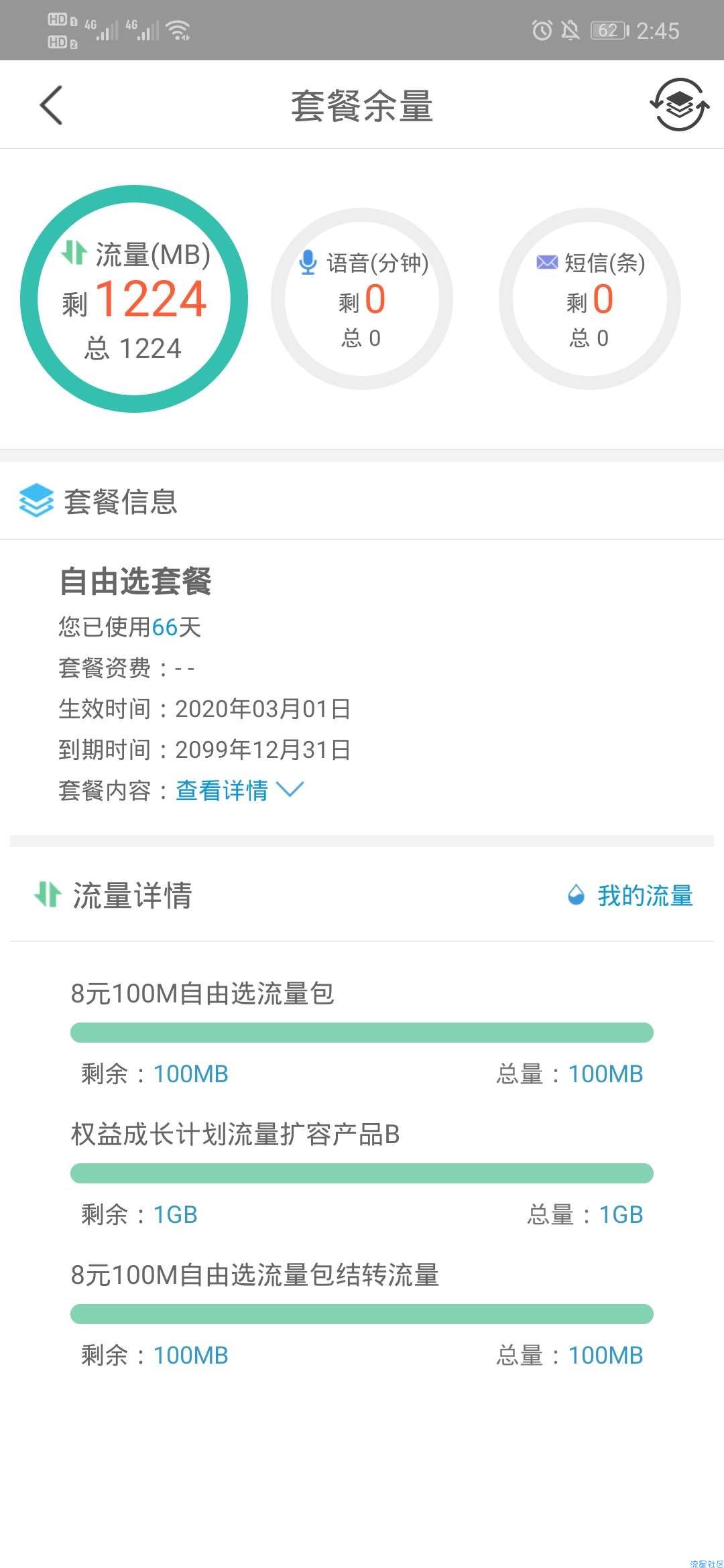Tap the envelope icon for 短信
This screenshot has height=1568, width=724.
547,262
